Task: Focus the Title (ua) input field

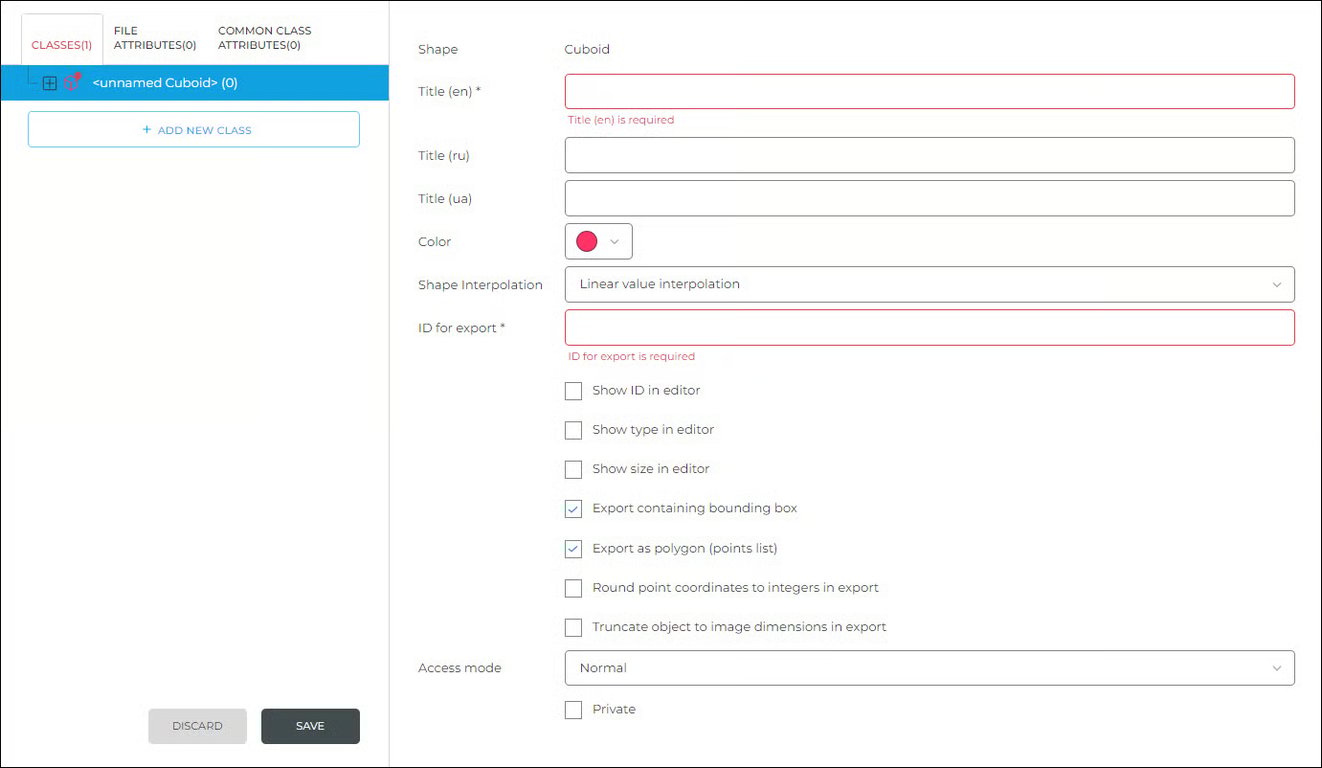Action: pyautogui.click(x=930, y=198)
